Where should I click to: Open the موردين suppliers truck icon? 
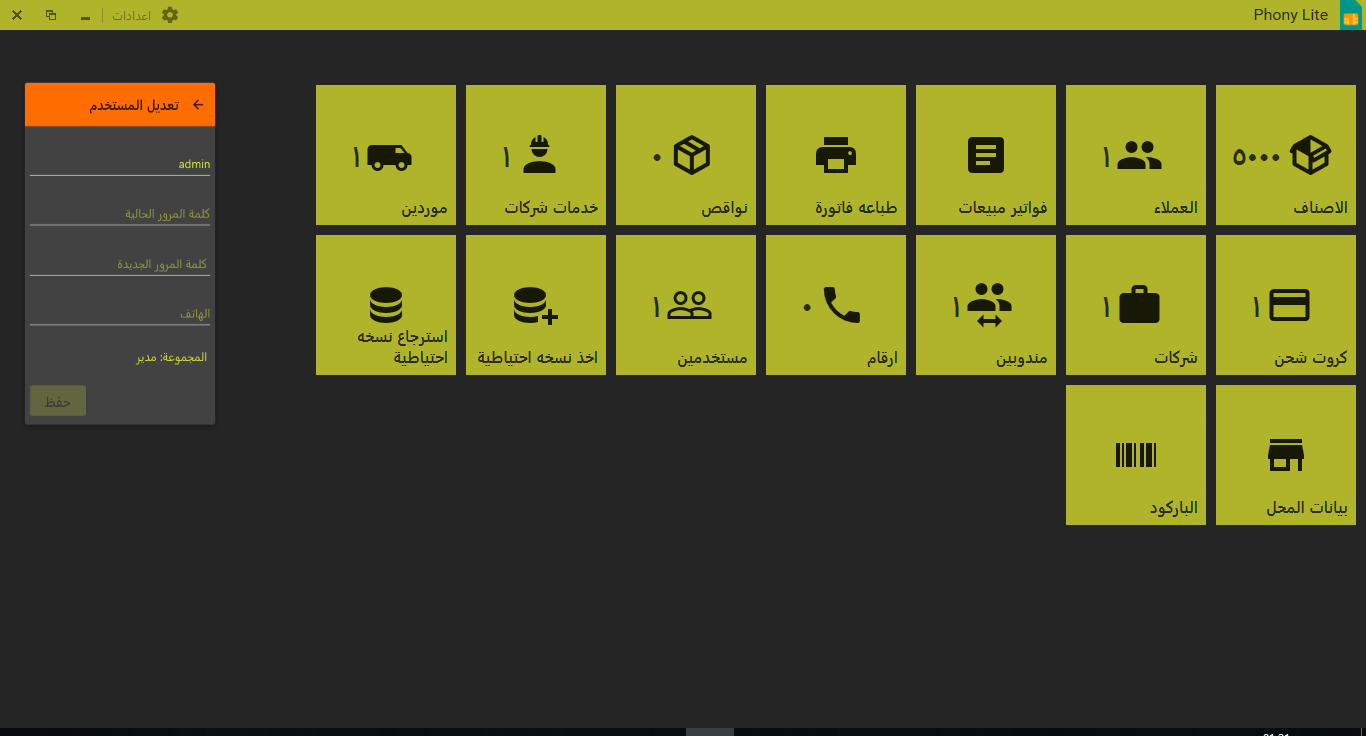click(x=390, y=156)
